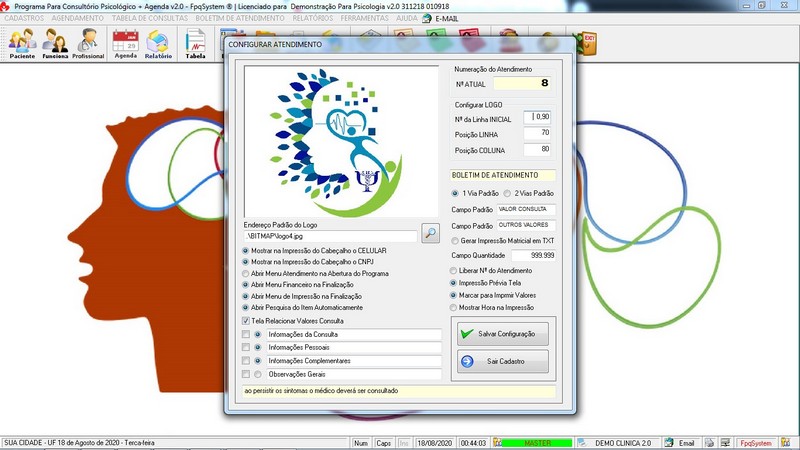Toggle radio next to Informações Complementares
Viewport: 800px width, 450px height.
(258, 361)
